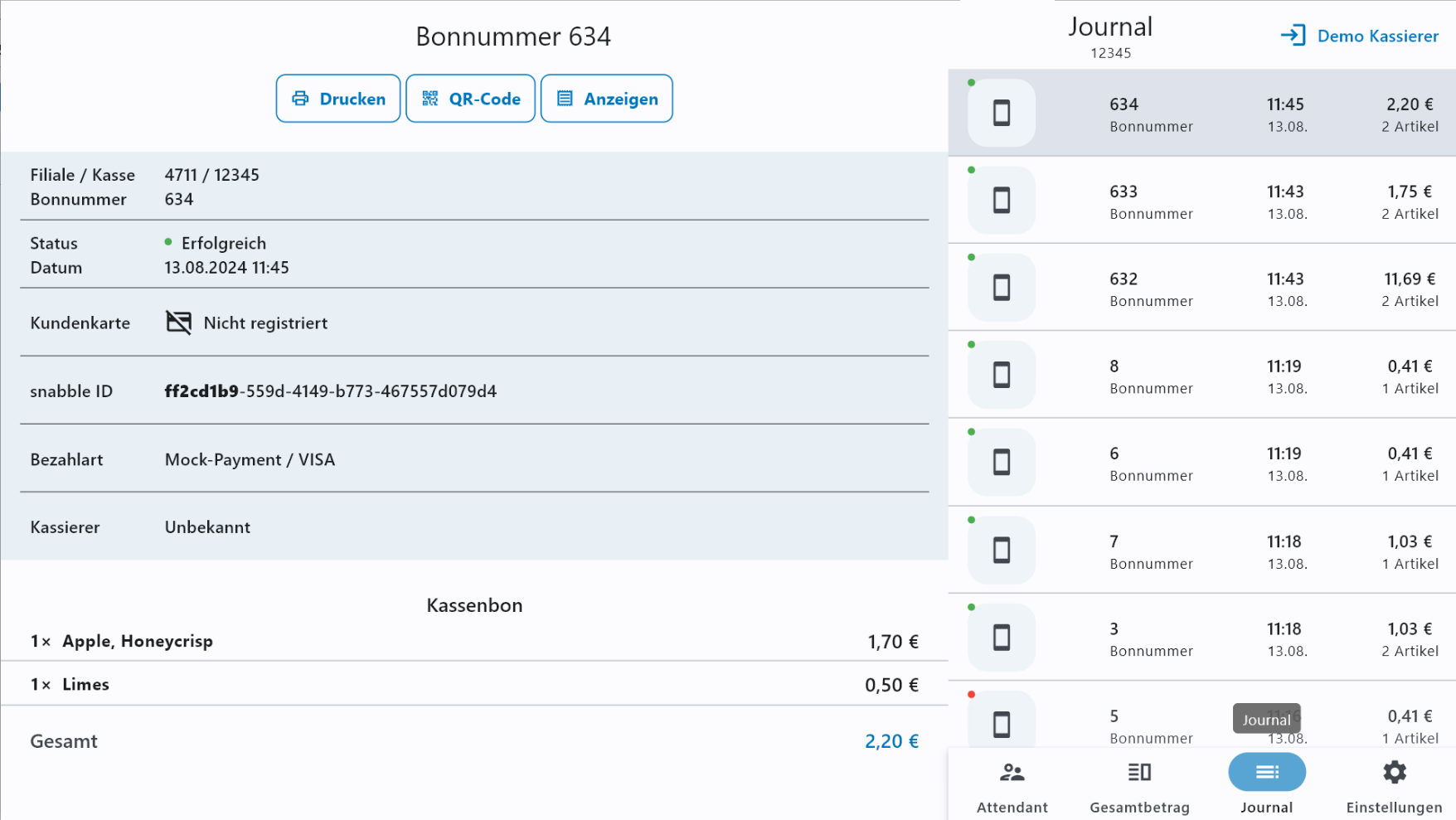This screenshot has width=1456, height=820.
Task: Select the phone icon of receipt 8
Action: [1002, 375]
